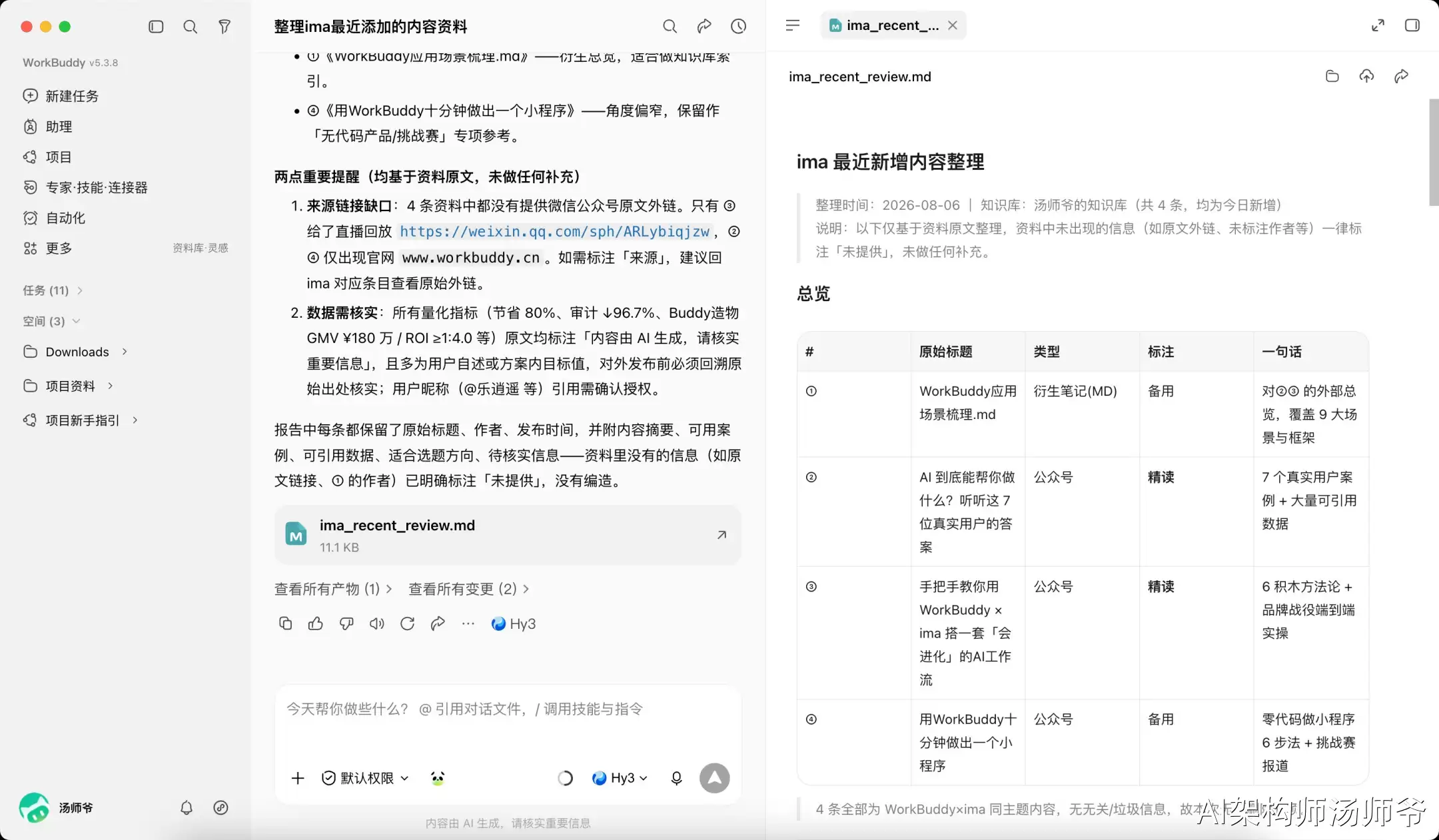Click the Hy3 model label under reply
Viewport: 1439px width, 840px height.
514,624
